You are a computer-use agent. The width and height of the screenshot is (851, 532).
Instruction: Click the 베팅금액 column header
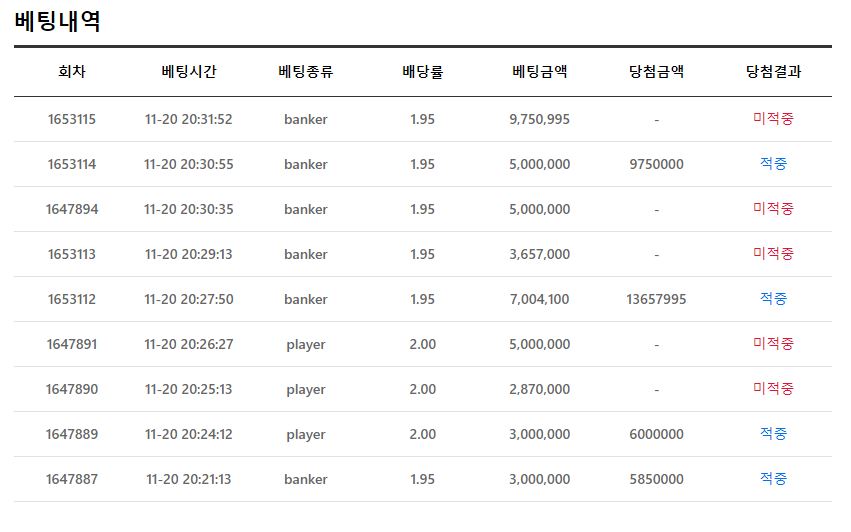[539, 72]
